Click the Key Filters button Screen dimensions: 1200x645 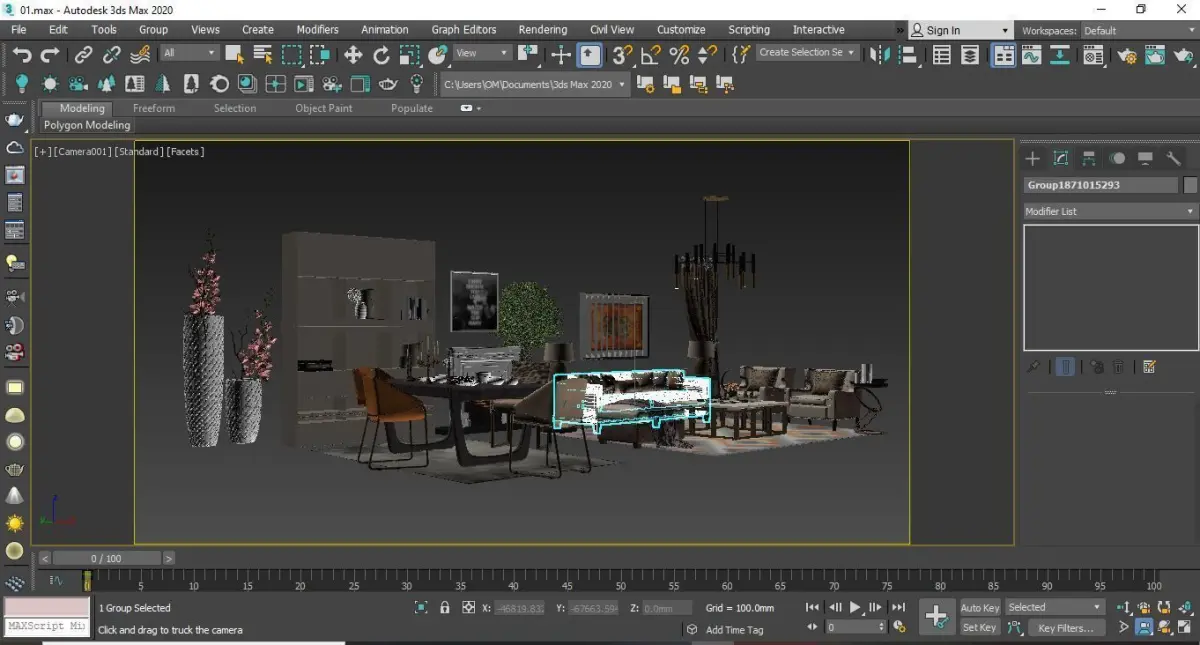click(x=1065, y=628)
